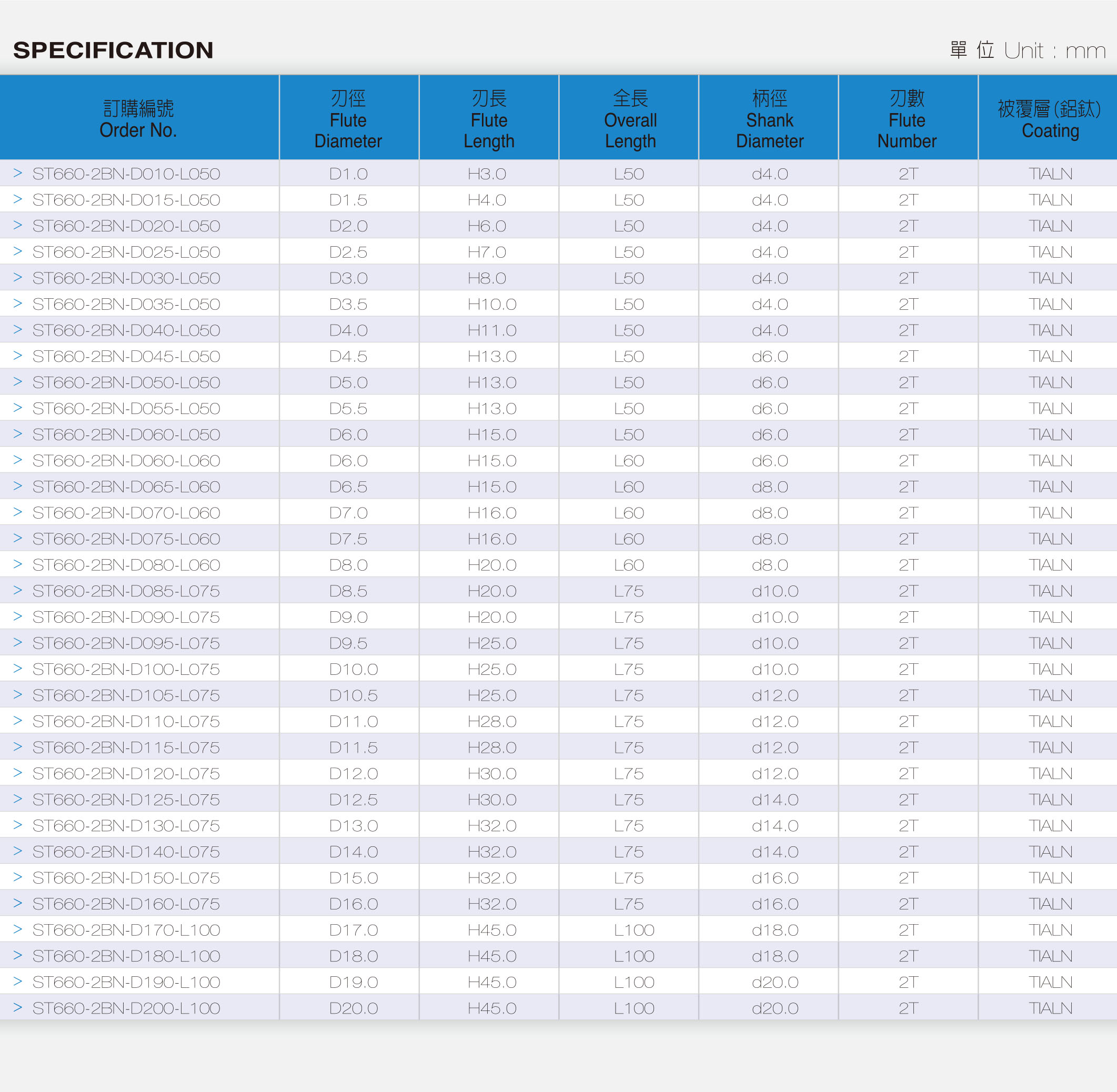The width and height of the screenshot is (1117, 1092).
Task: Click arrow marker beside ST660-2BN-D085-L075
Action: click(18, 590)
